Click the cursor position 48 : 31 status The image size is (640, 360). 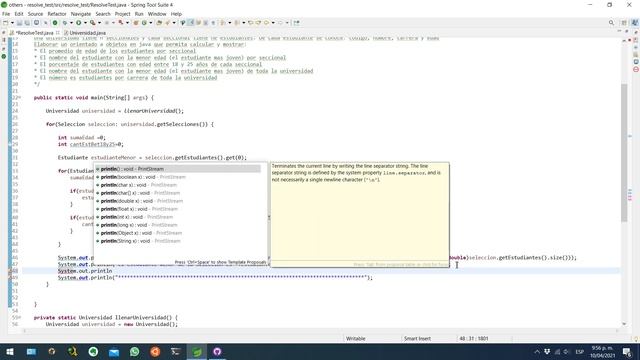click(x=473, y=338)
